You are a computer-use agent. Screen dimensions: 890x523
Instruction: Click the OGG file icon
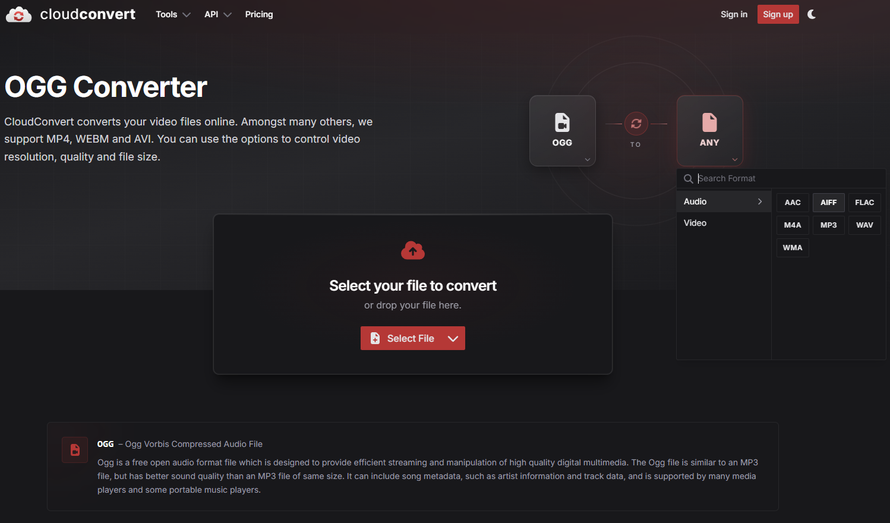562,122
